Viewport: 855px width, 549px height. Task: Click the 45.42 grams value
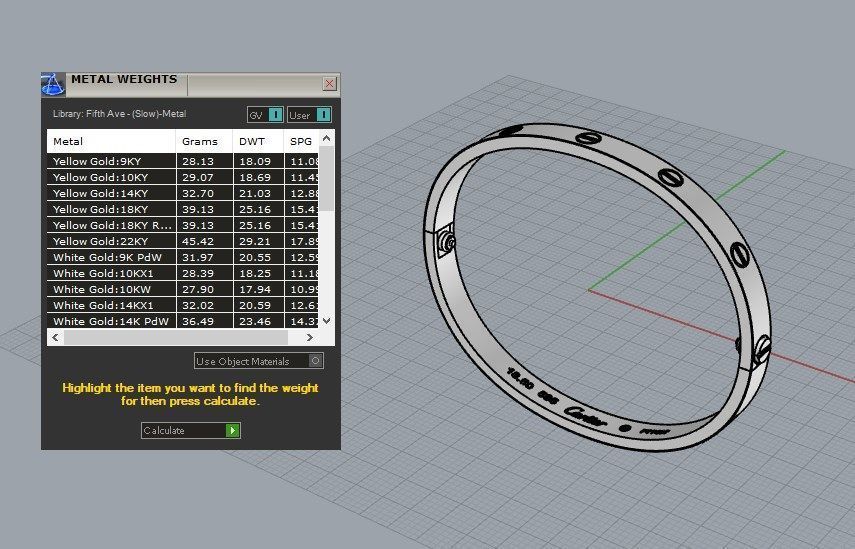(198, 241)
